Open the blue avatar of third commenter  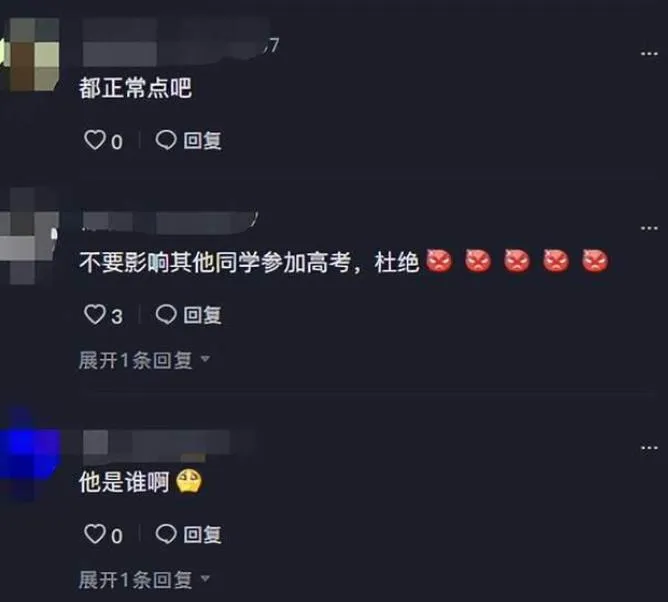[x=30, y=454]
